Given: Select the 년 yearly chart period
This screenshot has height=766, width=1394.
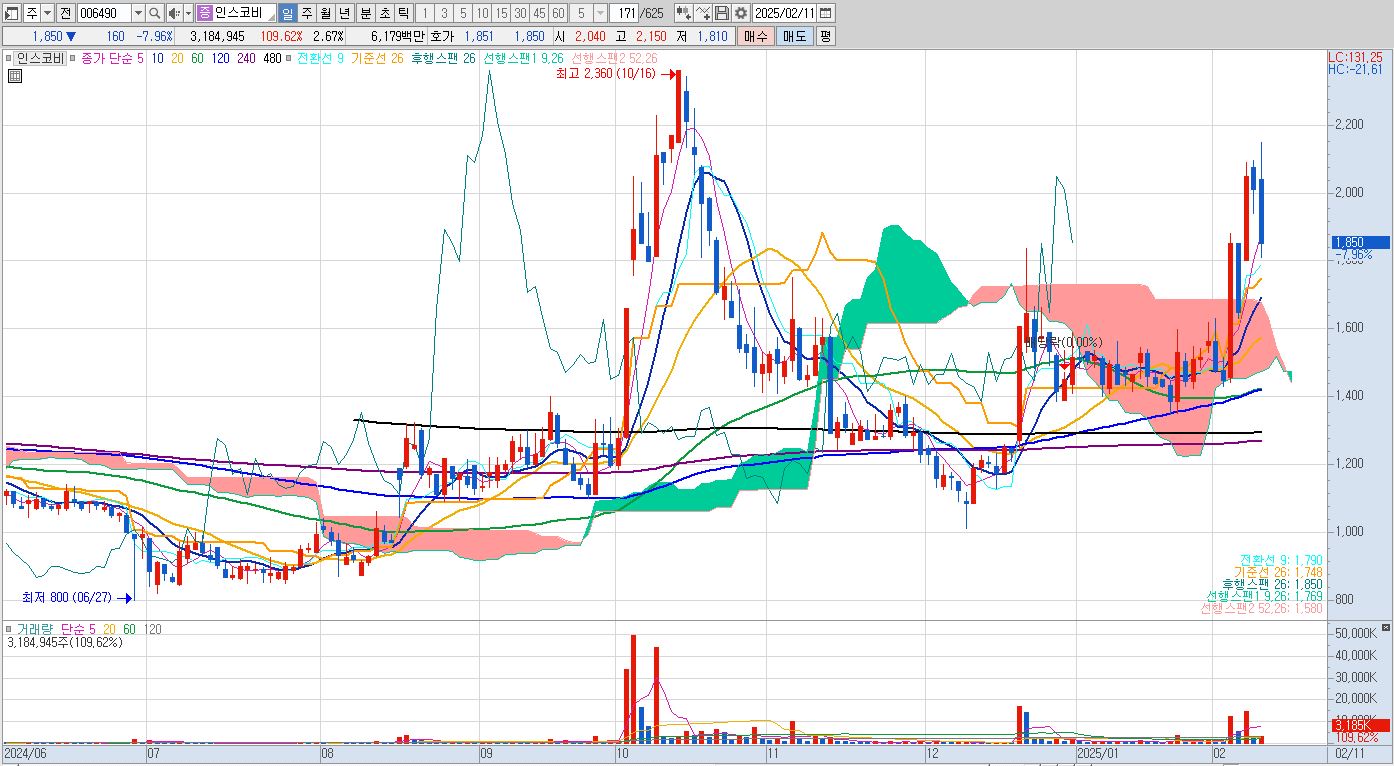Looking at the screenshot, I should pos(344,13).
